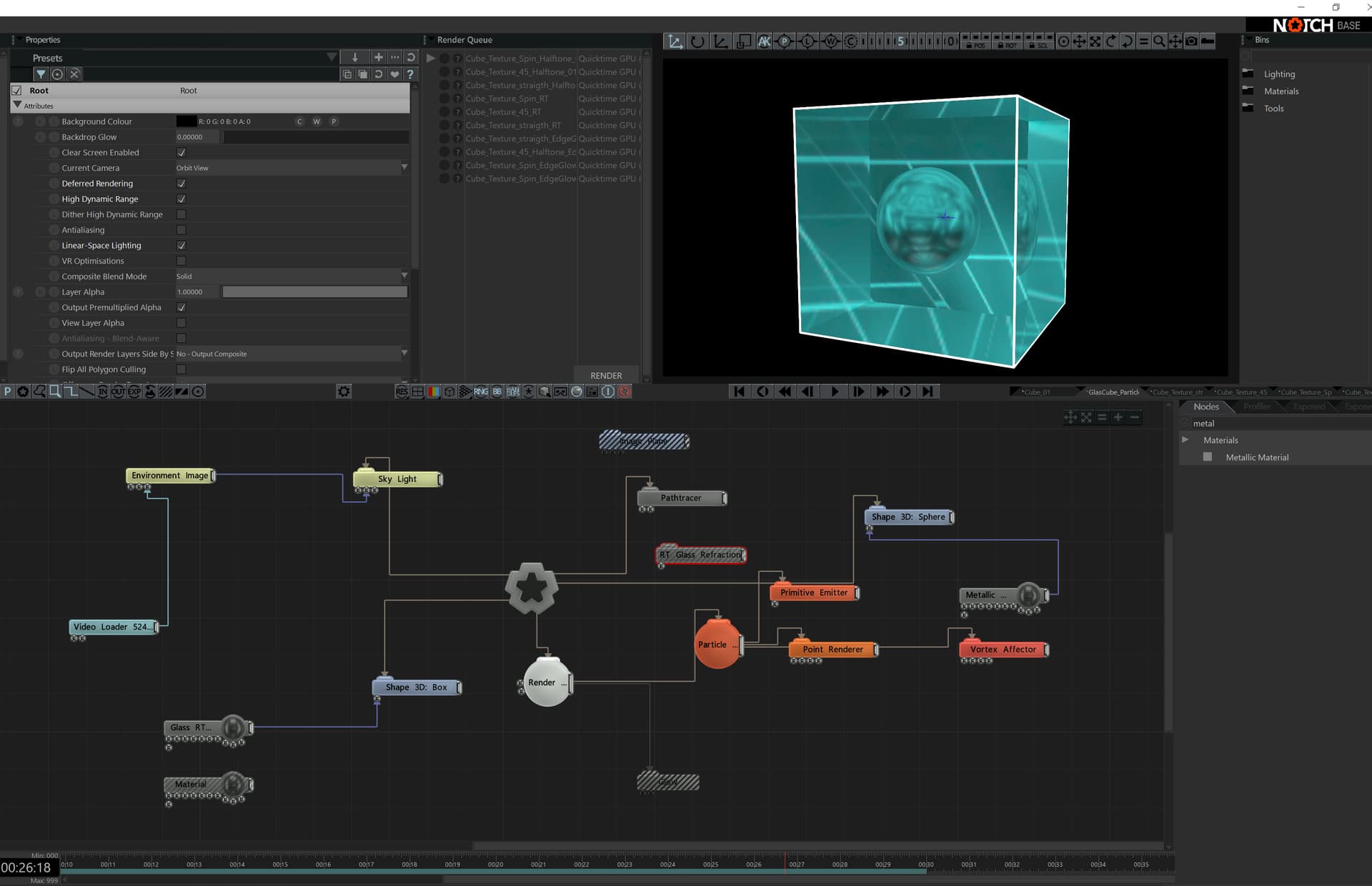
Task: Toggle Output Premultiplied Alpha checkbox
Action: 181,307
